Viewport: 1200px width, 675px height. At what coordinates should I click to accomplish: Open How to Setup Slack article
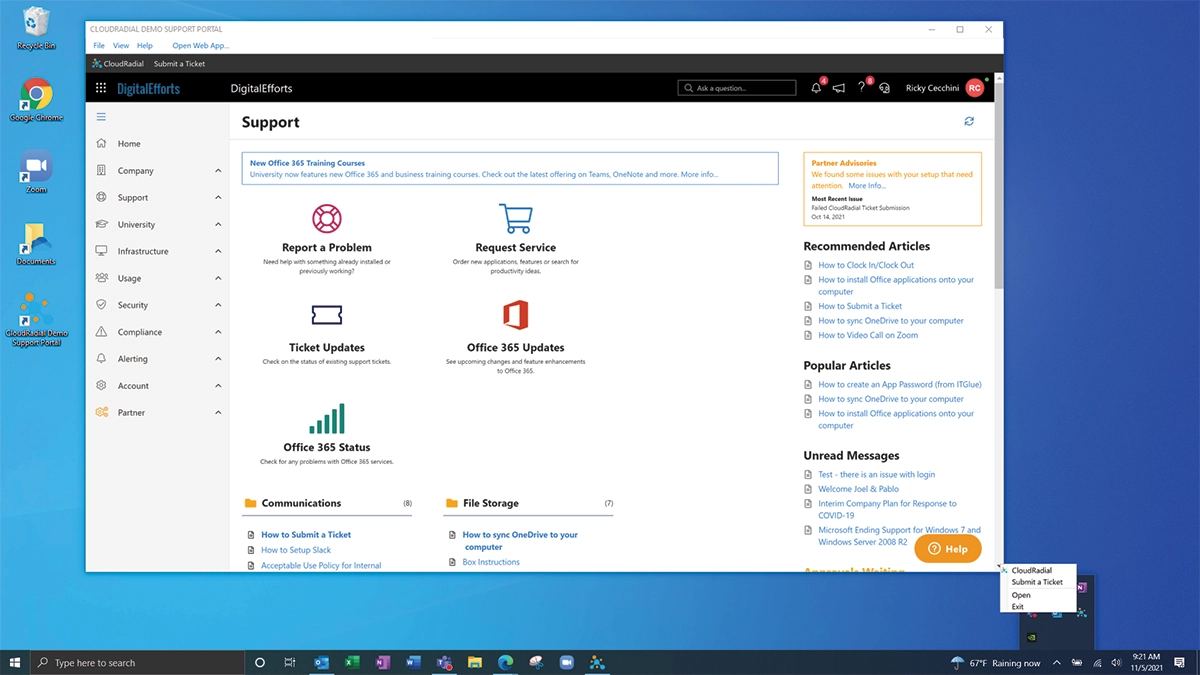(296, 550)
